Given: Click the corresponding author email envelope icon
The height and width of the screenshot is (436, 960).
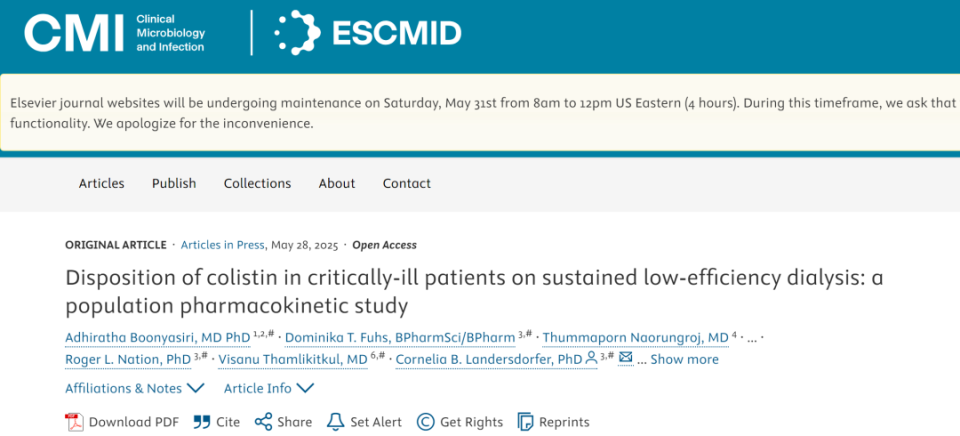Looking at the screenshot, I should click(626, 358).
